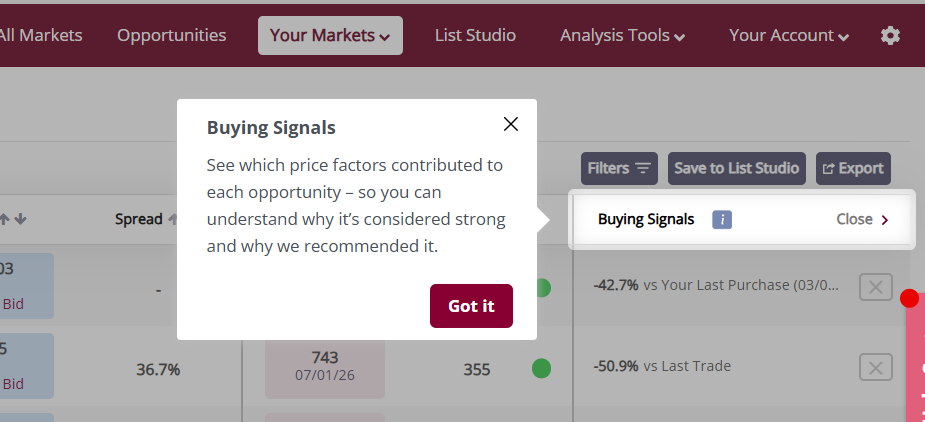Open the Analysis Tools dropdown menu
925x422 pixels.
(622, 35)
